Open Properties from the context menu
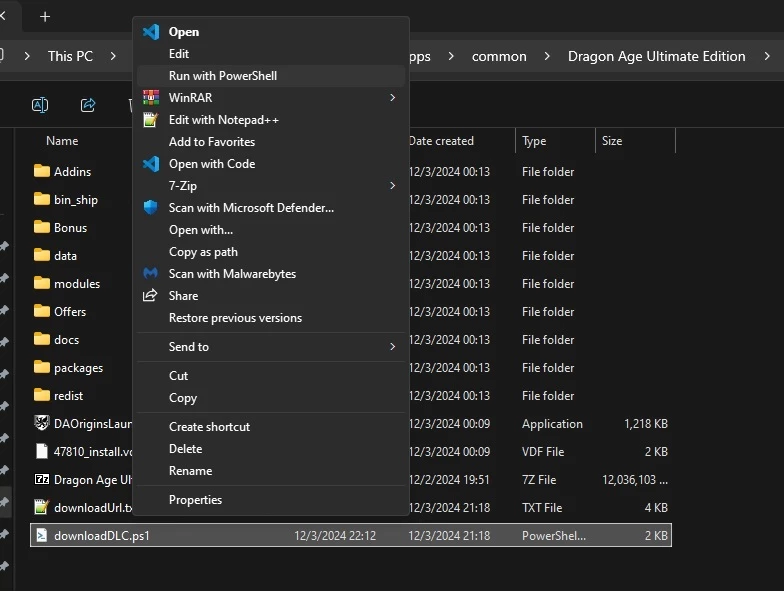This screenshot has height=592, width=784. [271, 500]
